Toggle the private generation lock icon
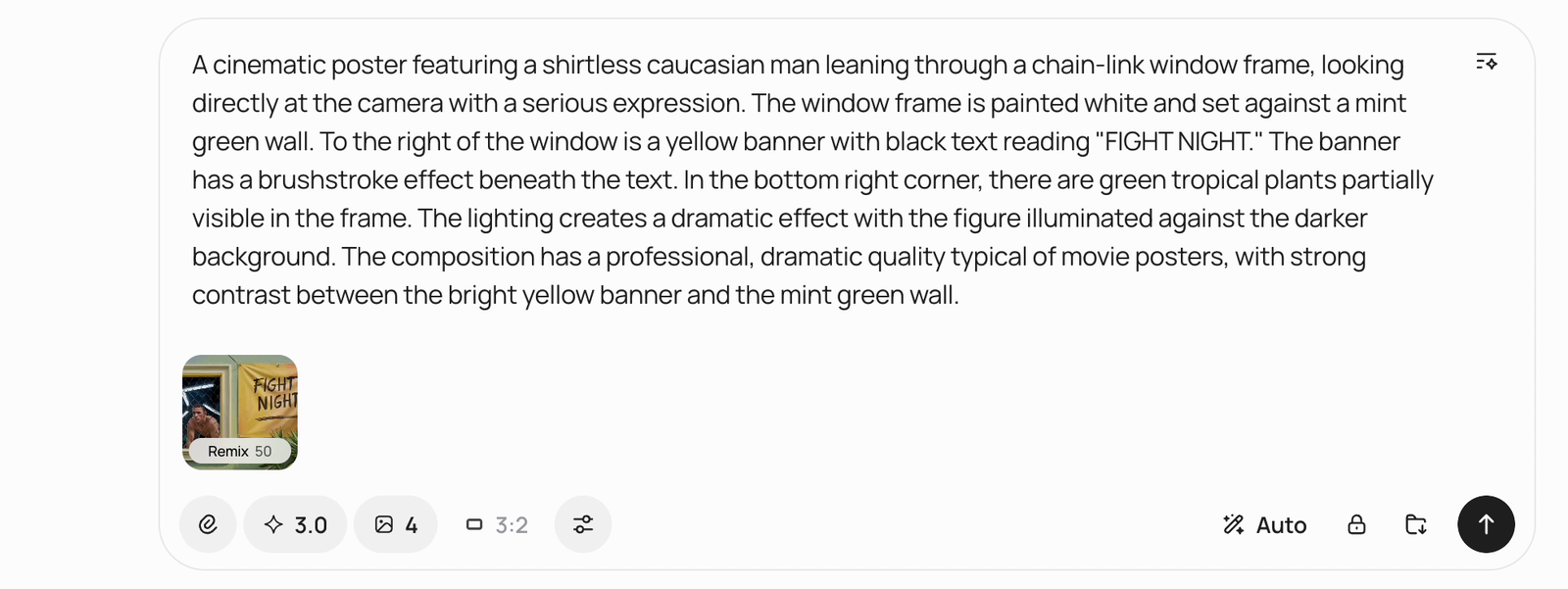 [x=1356, y=524]
